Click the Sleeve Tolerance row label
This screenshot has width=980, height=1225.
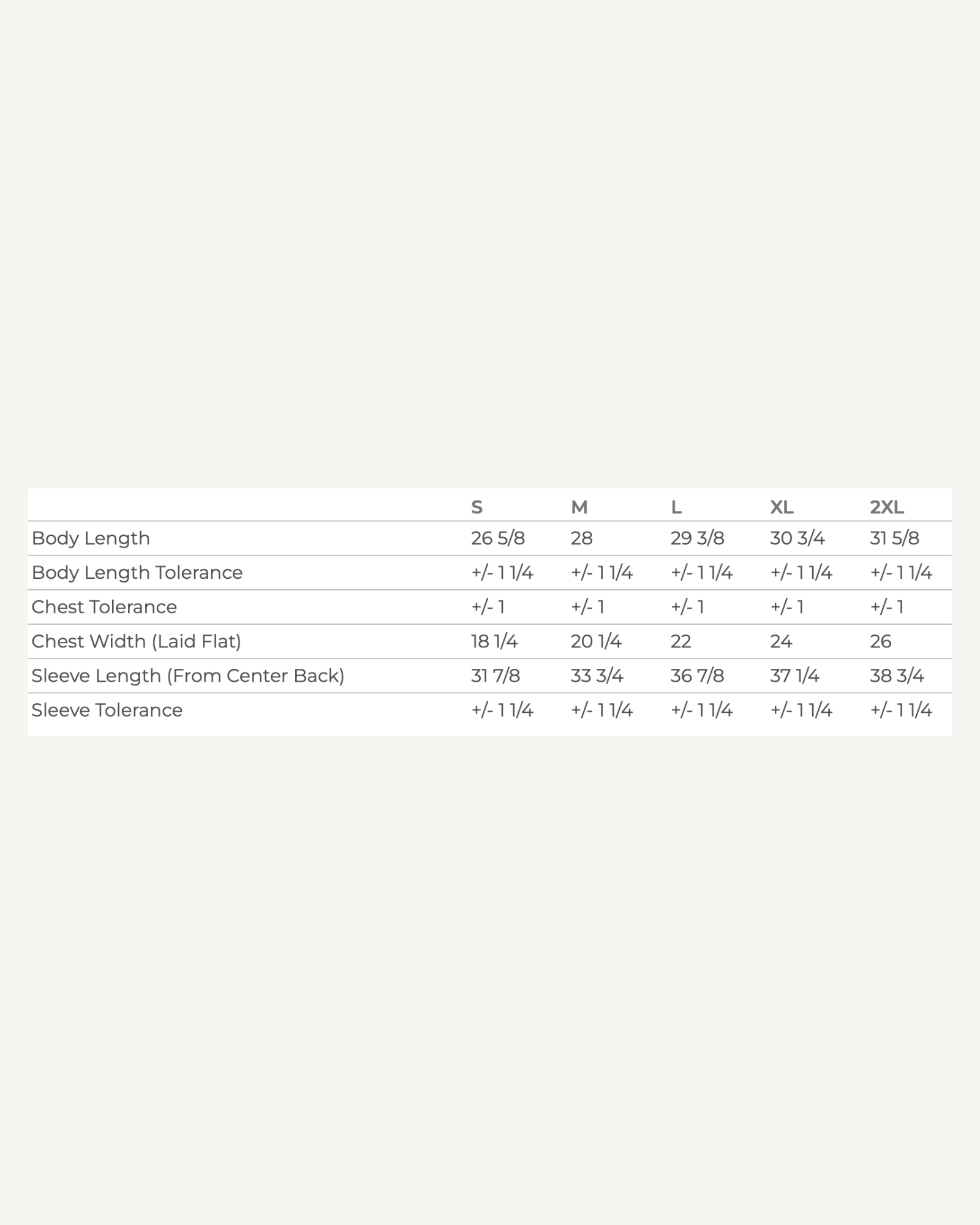tap(107, 710)
